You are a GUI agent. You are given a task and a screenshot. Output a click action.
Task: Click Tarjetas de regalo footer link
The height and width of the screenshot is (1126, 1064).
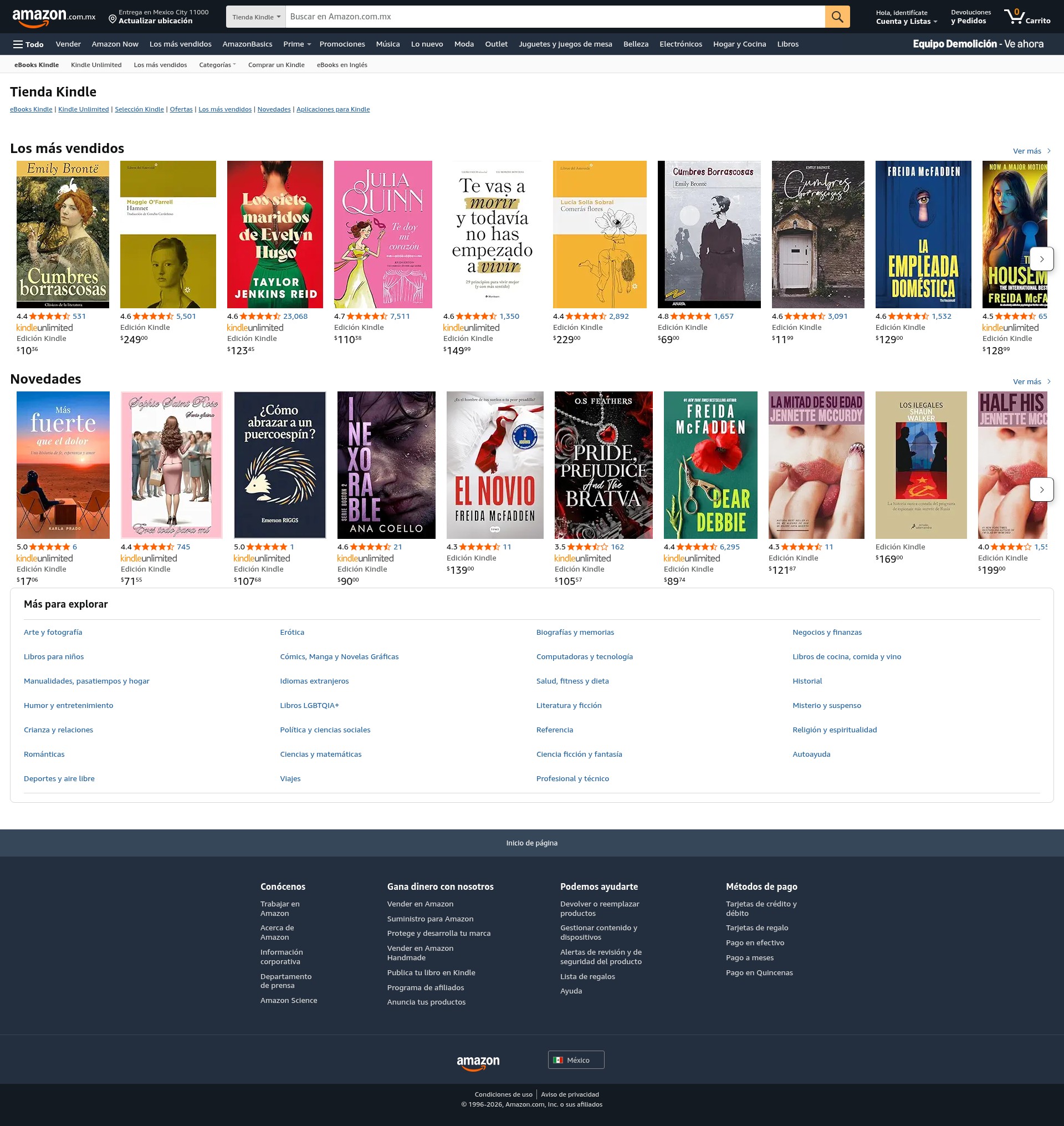[756, 928]
